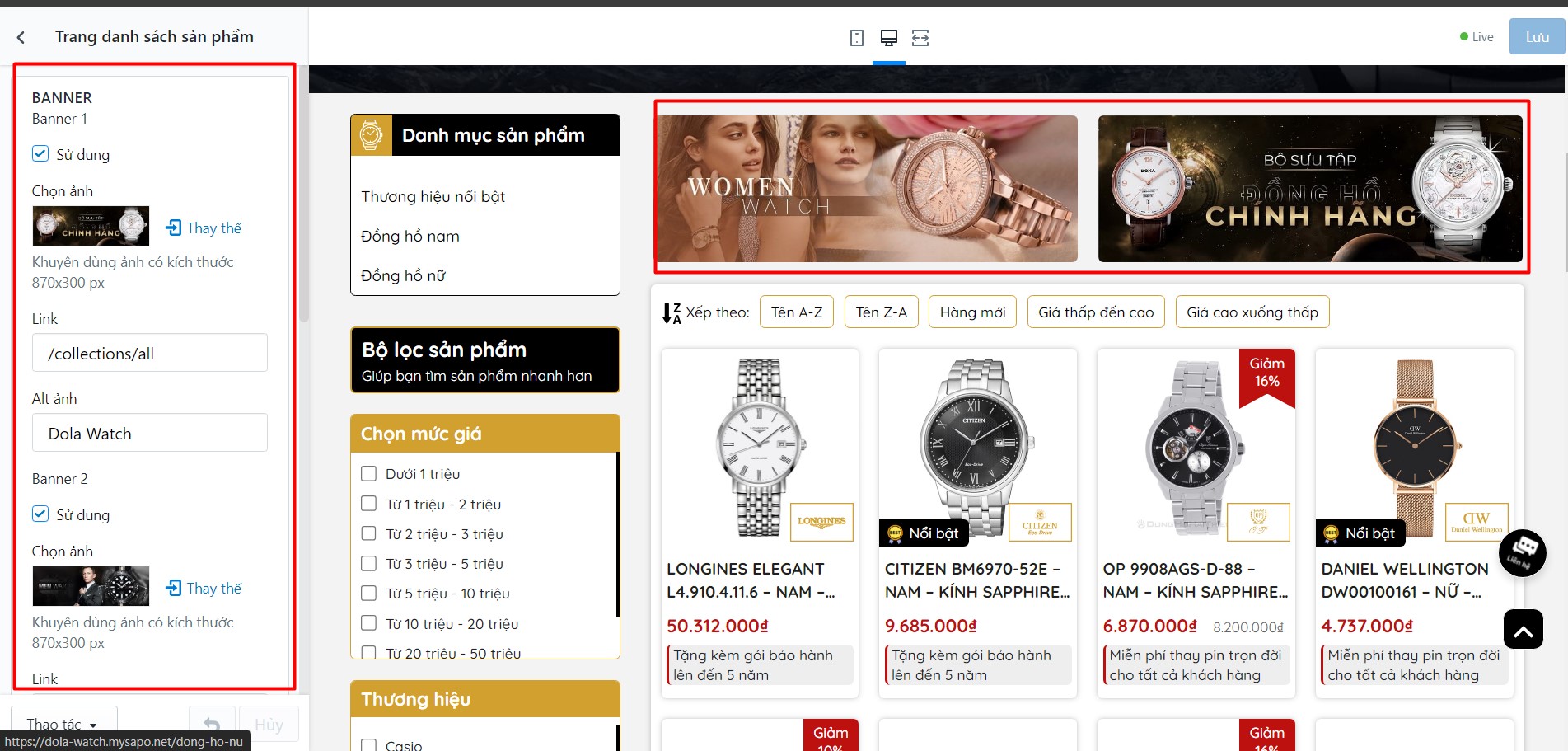Click the Longines brand logo on product card

[x=821, y=522]
